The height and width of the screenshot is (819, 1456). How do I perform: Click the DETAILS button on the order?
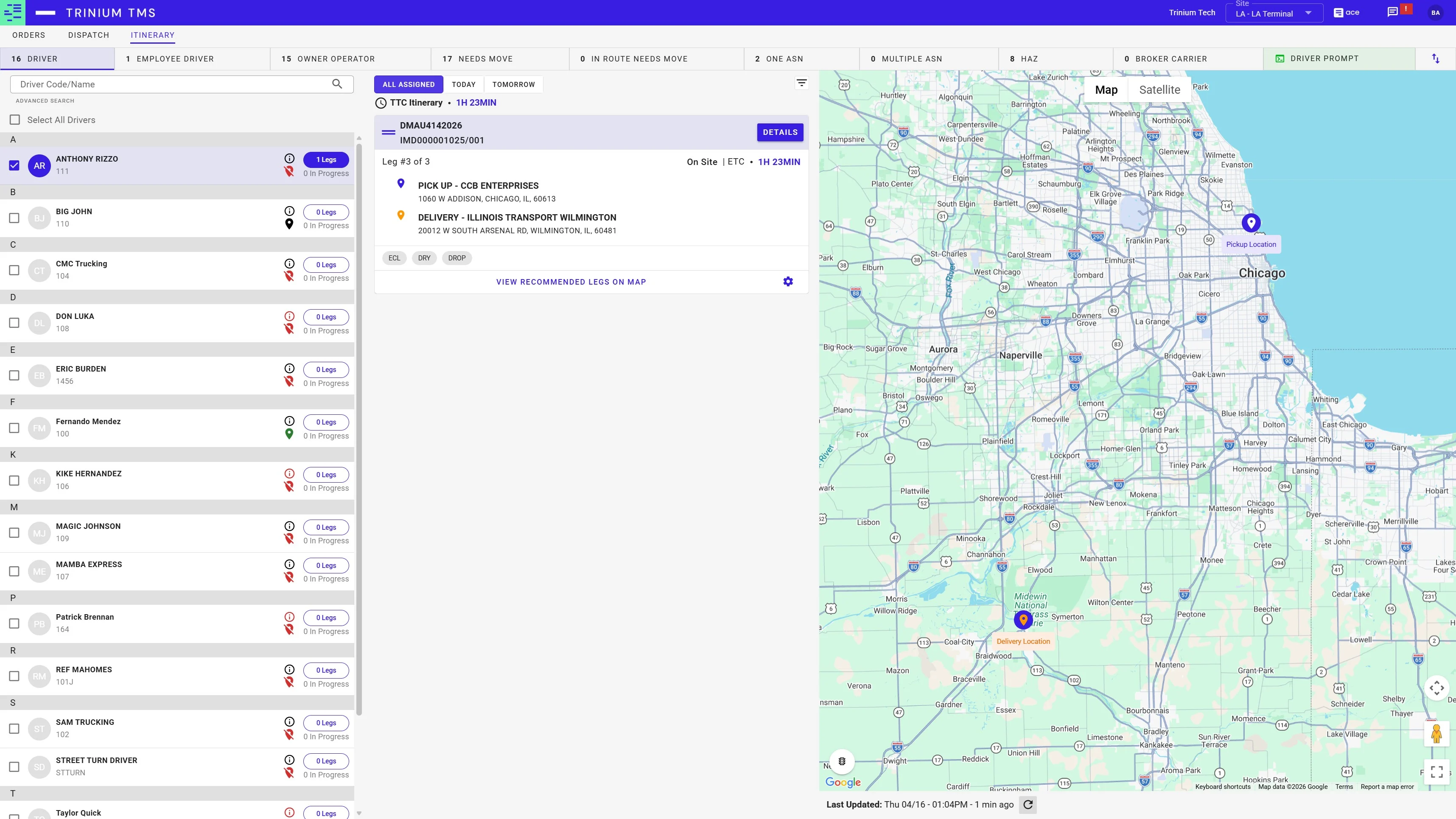click(x=780, y=132)
